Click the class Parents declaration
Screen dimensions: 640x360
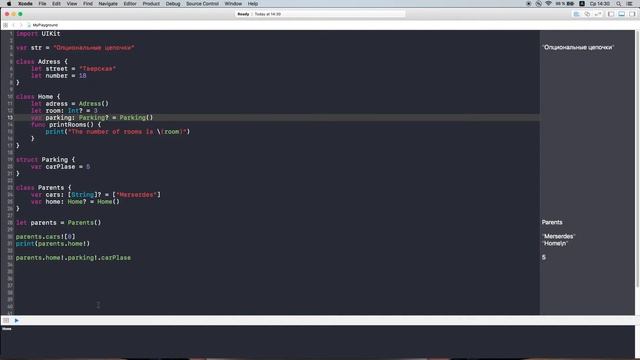tap(44, 188)
